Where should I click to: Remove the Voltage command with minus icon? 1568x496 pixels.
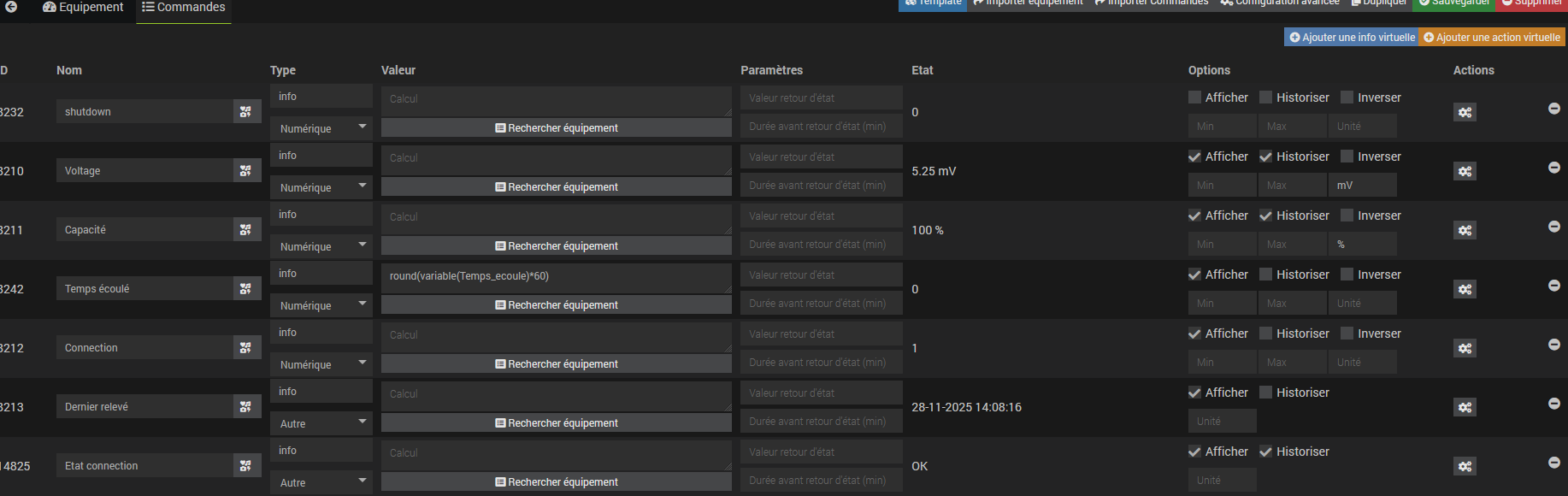pos(1554,168)
